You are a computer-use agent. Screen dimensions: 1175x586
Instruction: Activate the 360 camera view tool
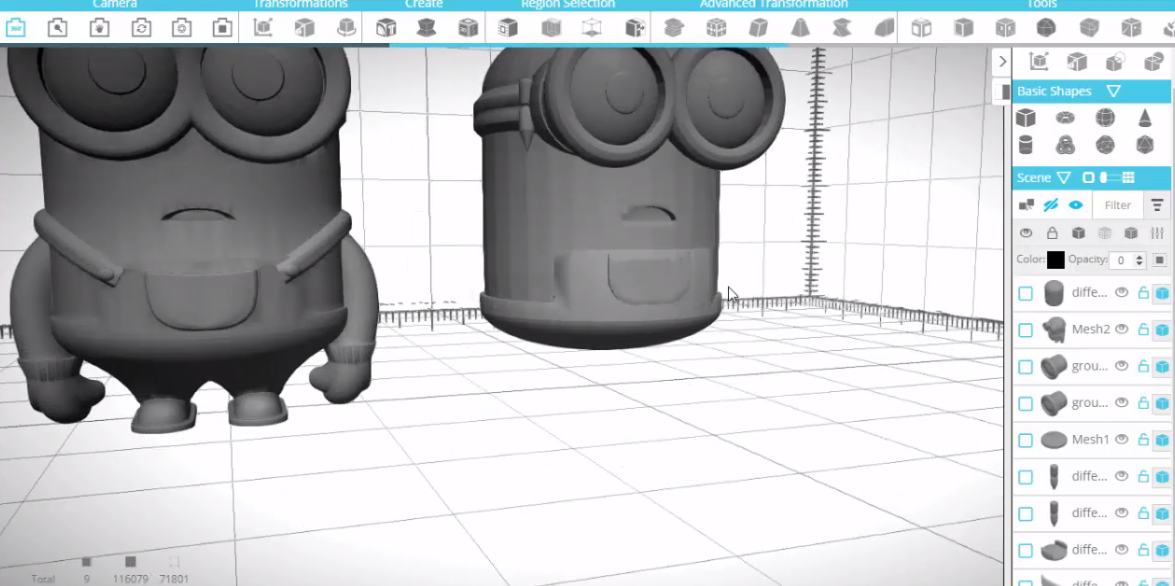(16, 28)
